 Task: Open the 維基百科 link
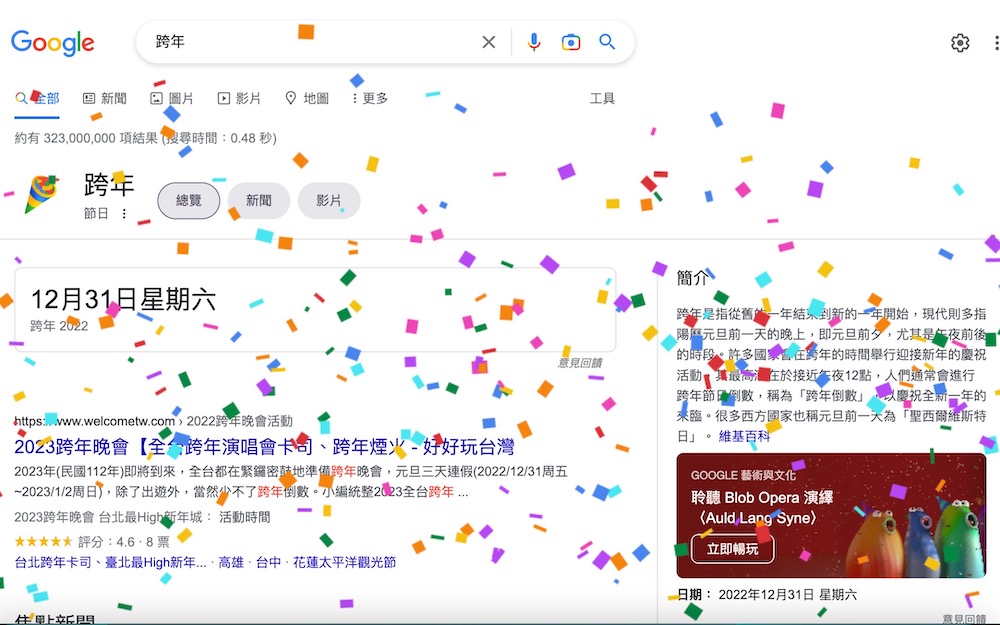[744, 436]
